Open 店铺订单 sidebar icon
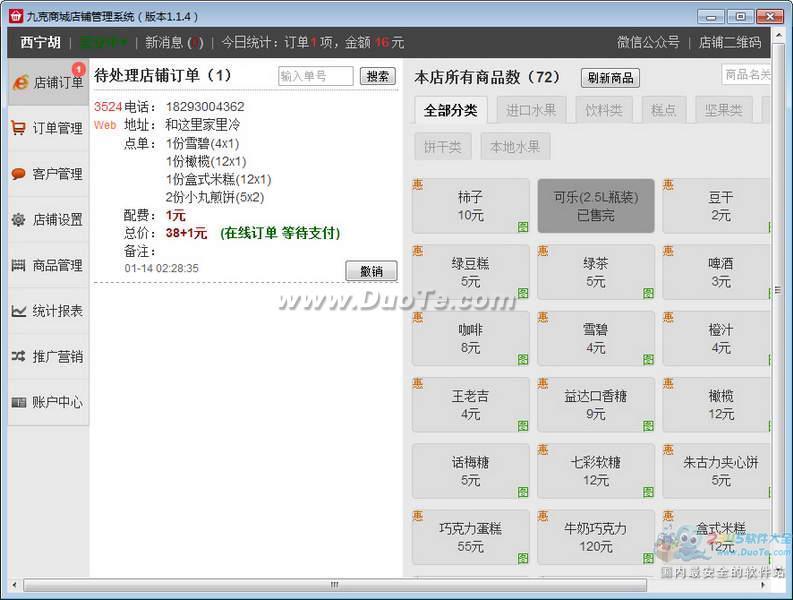 click(x=20, y=83)
